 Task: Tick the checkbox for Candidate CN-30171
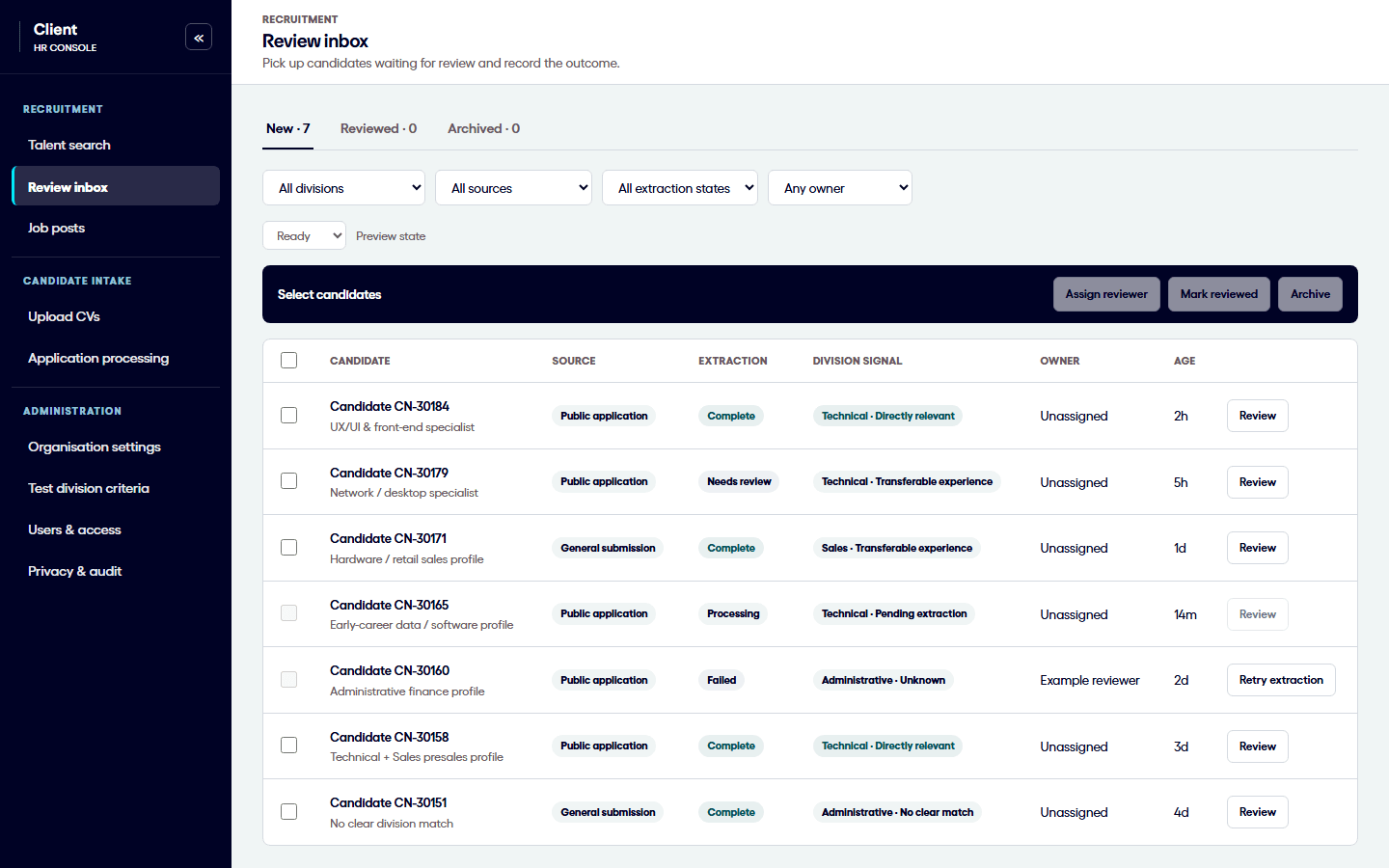289,548
